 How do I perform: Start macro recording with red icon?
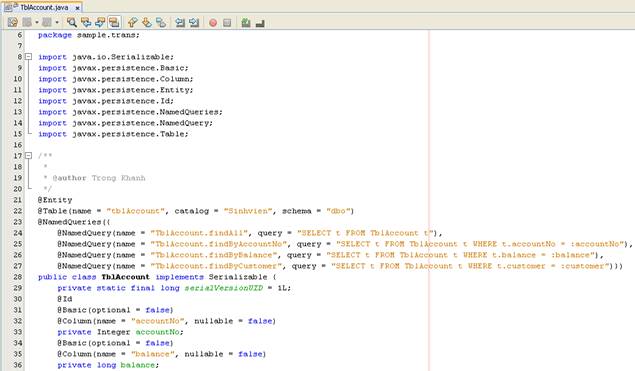[x=213, y=23]
